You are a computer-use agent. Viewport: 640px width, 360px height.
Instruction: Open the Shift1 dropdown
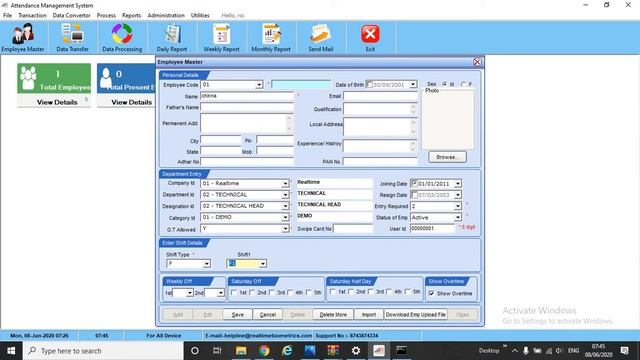tap(262, 264)
